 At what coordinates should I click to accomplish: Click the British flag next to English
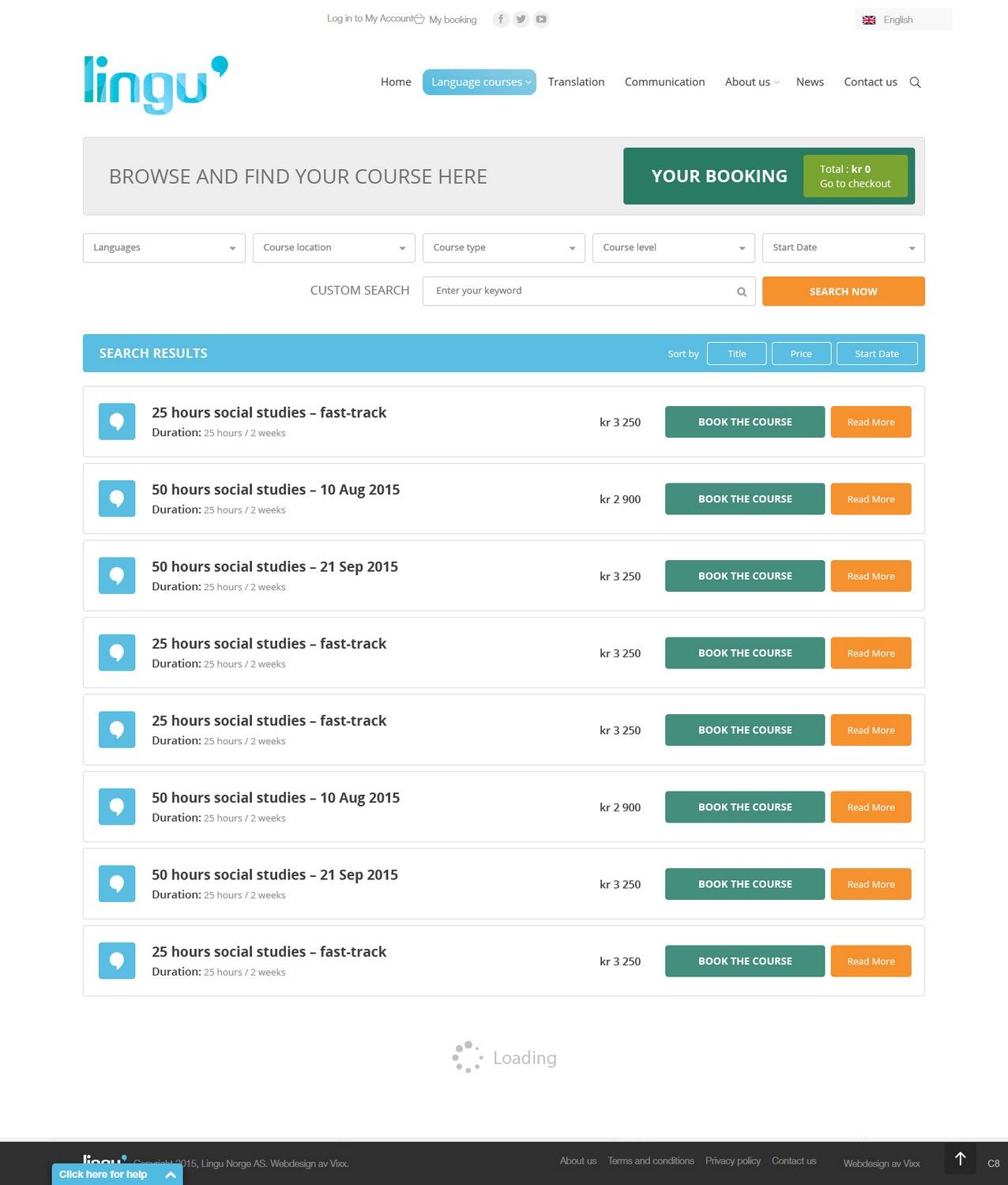(x=868, y=19)
